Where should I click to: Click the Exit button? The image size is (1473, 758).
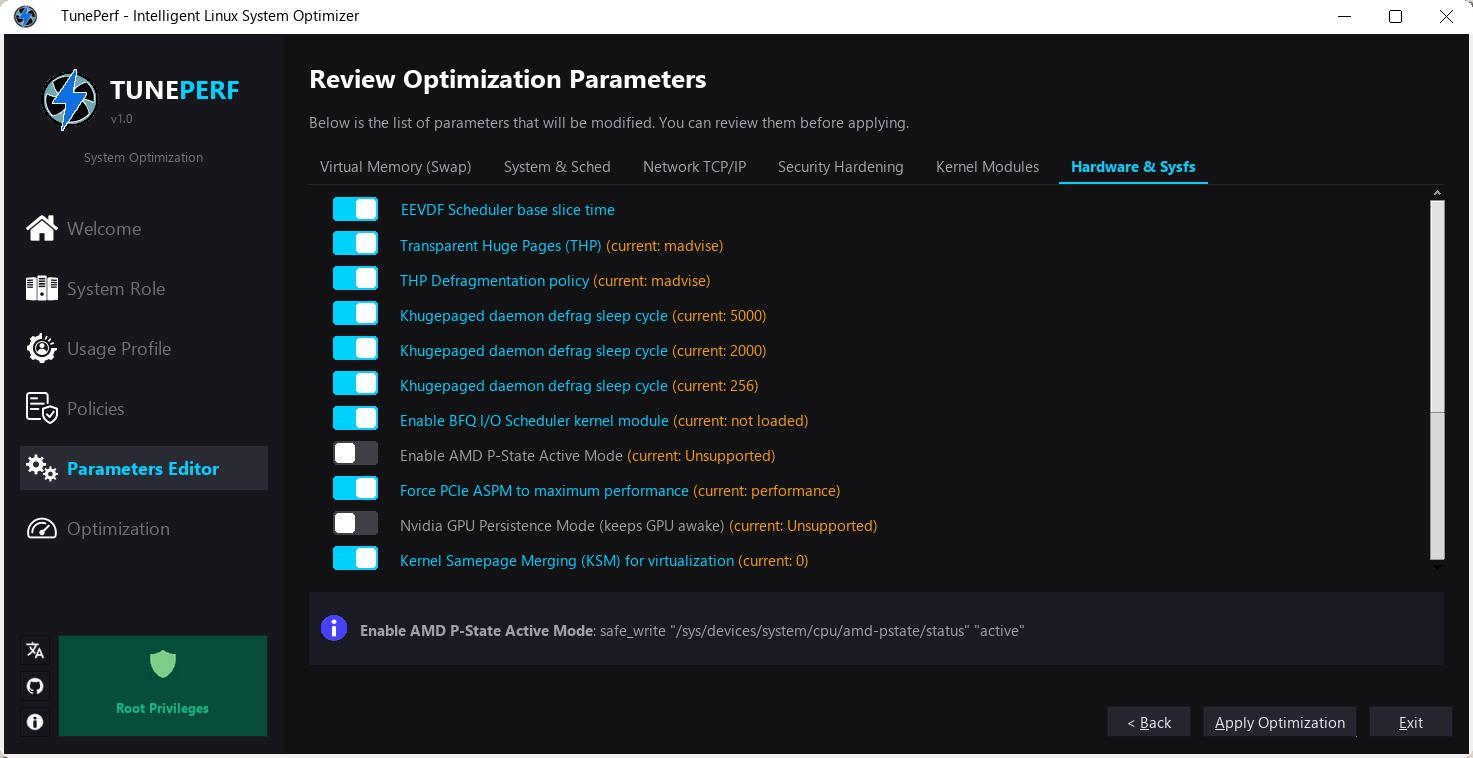[1410, 722]
